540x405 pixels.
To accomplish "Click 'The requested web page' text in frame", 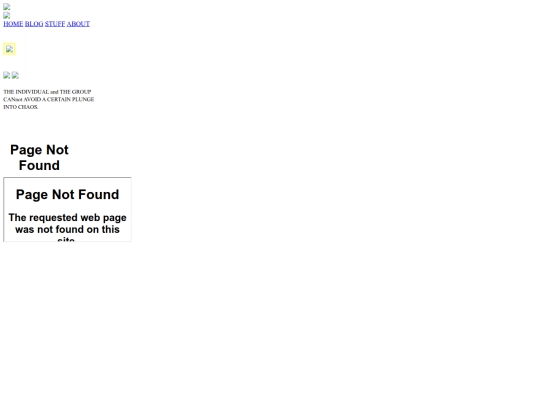I will coord(68,218).
